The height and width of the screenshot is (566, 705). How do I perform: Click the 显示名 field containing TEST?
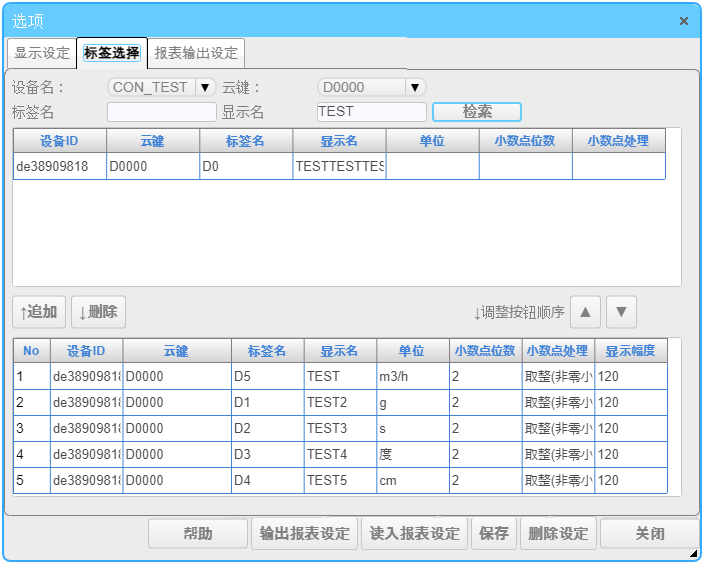click(371, 112)
